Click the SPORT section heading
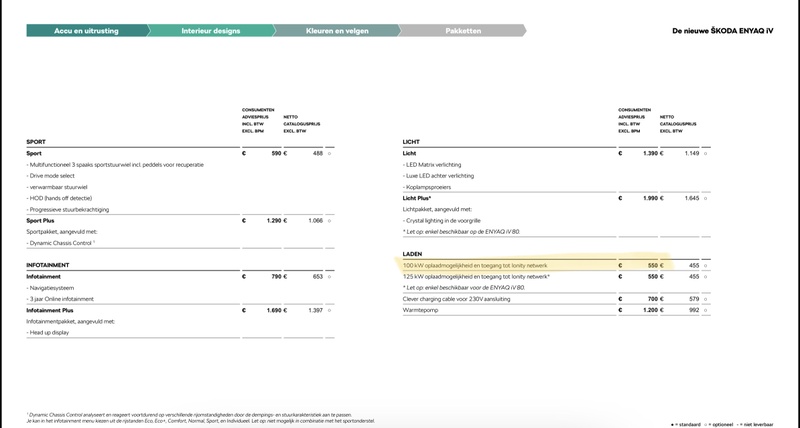This screenshot has width=800, height=428. 36,142
